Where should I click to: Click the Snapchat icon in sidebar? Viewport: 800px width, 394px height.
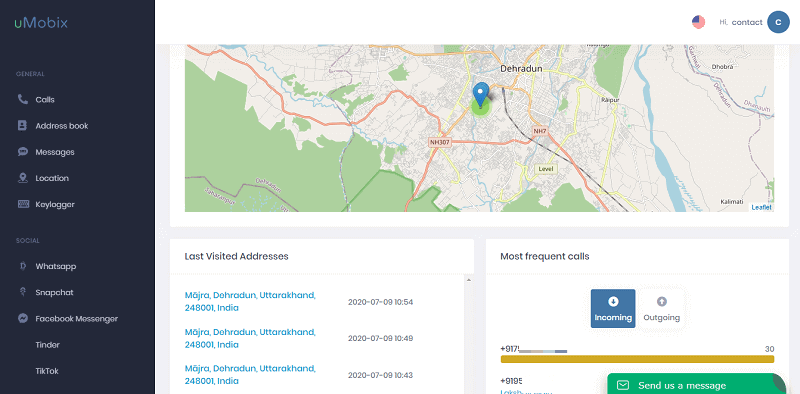pos(22,292)
